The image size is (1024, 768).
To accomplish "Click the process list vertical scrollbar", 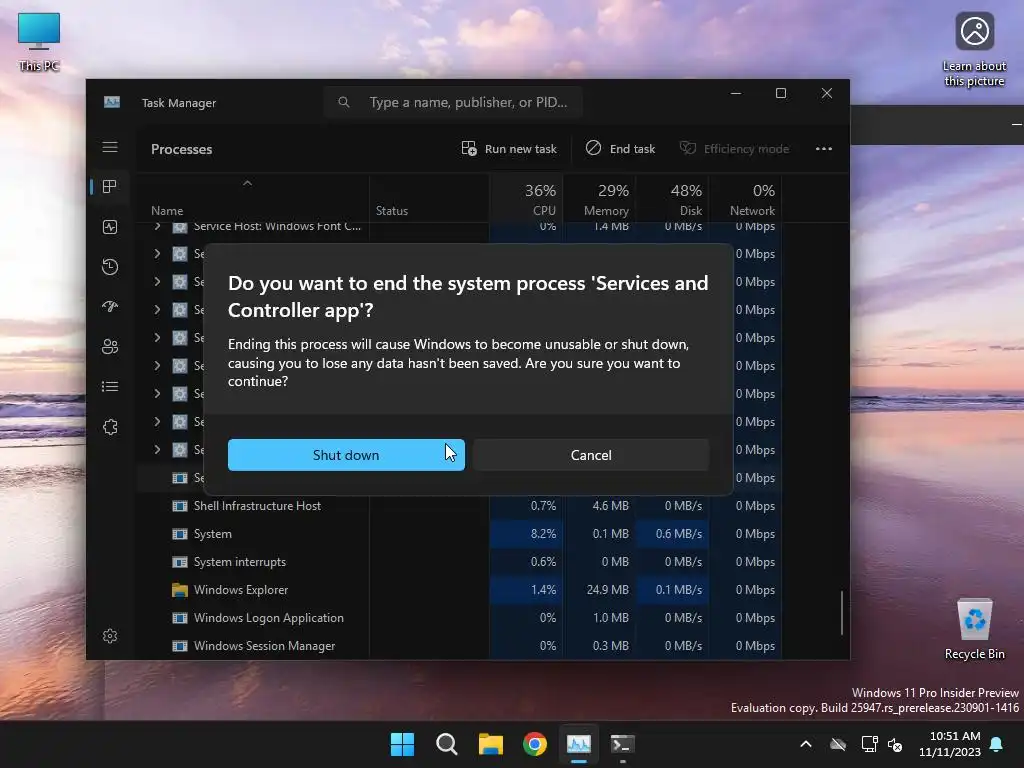I will point(842,613).
